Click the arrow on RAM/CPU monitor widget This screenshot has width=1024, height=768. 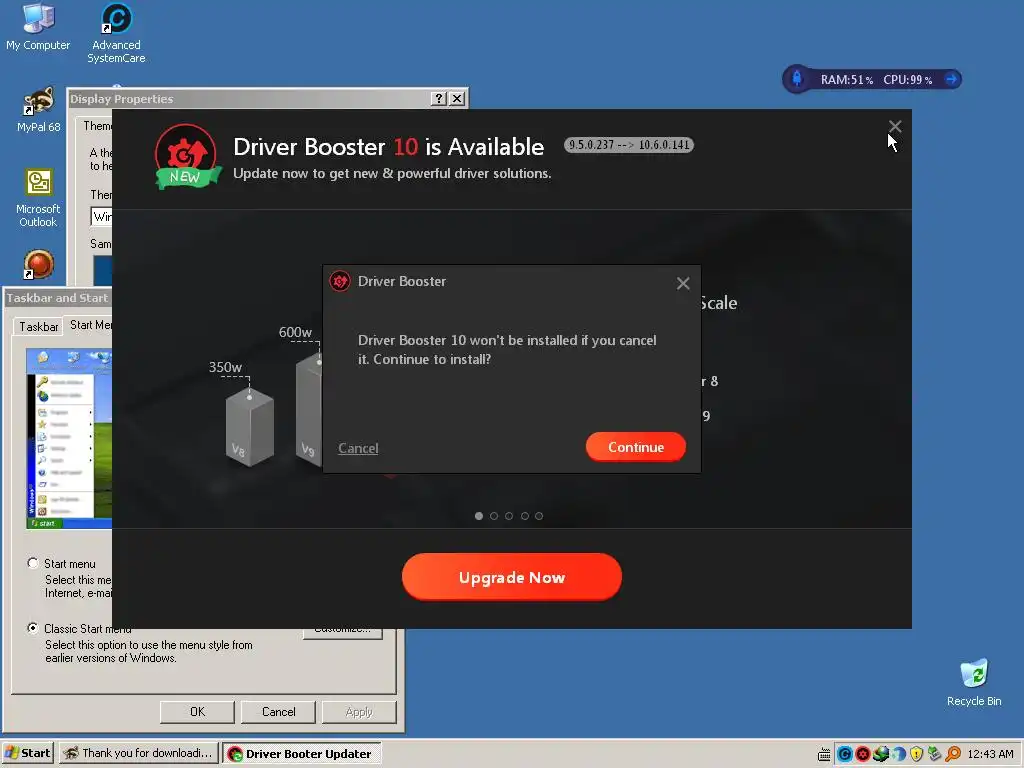coord(952,79)
